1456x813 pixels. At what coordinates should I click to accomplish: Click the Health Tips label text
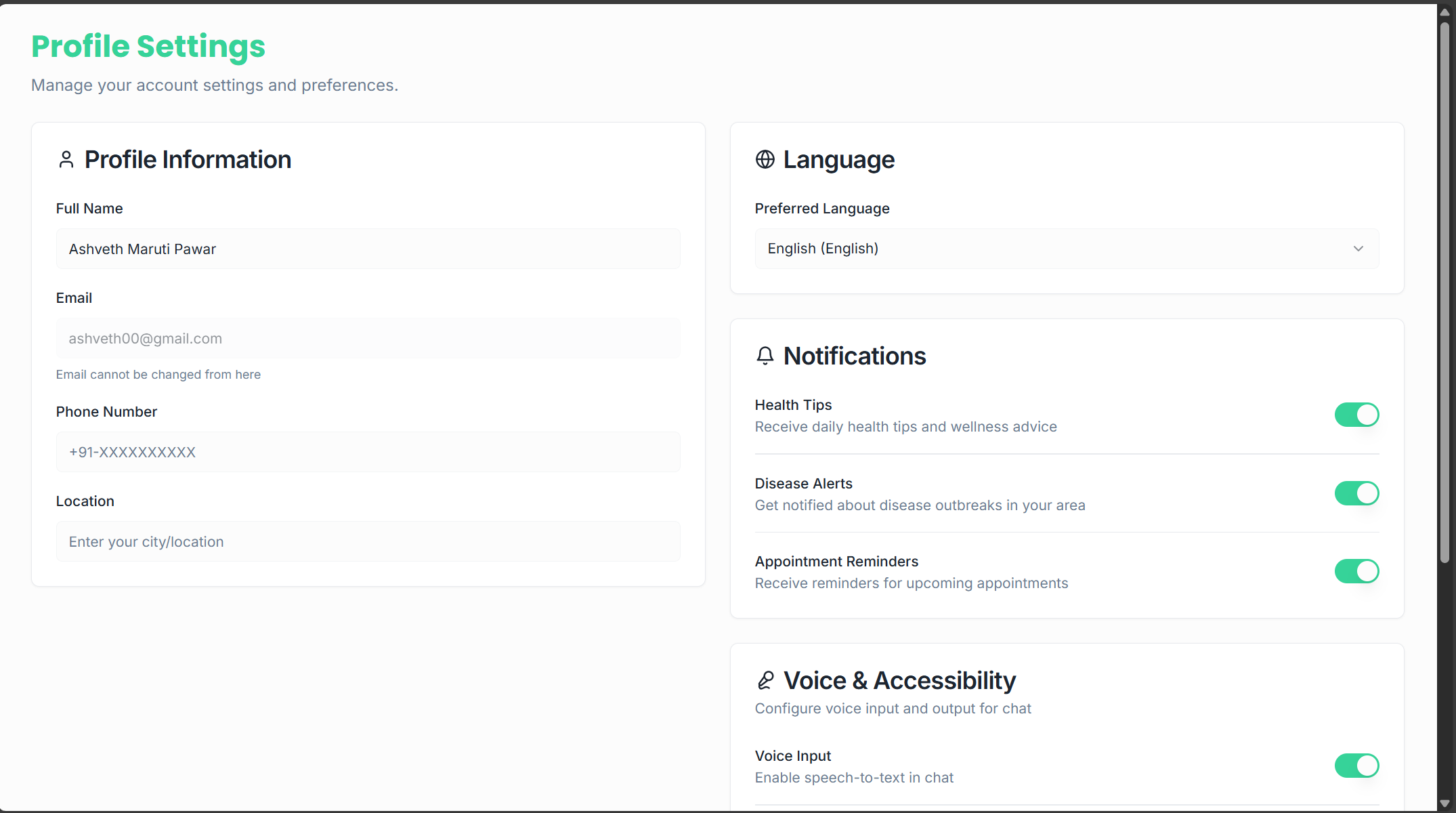pyautogui.click(x=793, y=405)
